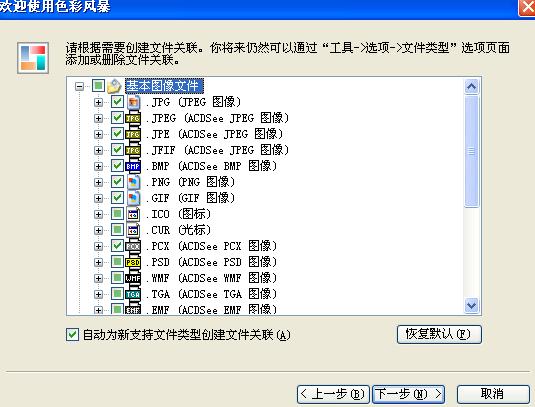Close the 色彩风暴 wizard window

tap(527, 7)
